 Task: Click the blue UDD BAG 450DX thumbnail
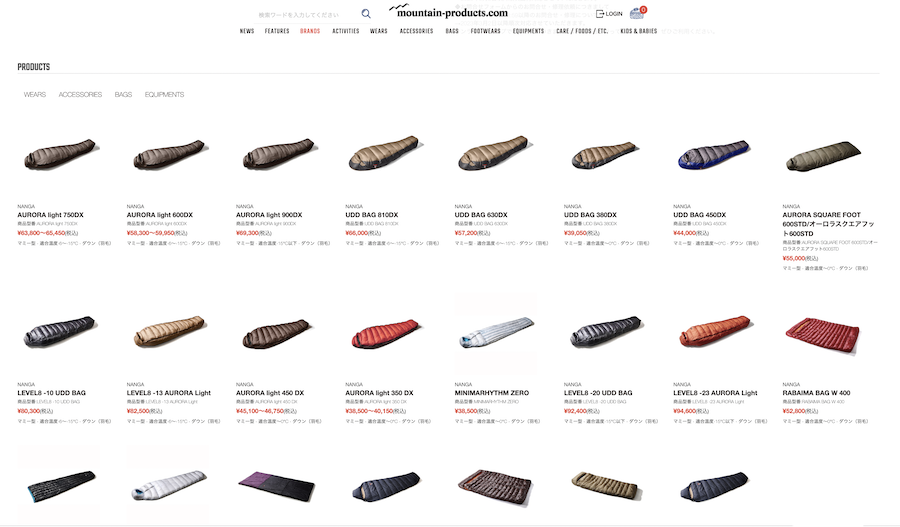(x=713, y=155)
